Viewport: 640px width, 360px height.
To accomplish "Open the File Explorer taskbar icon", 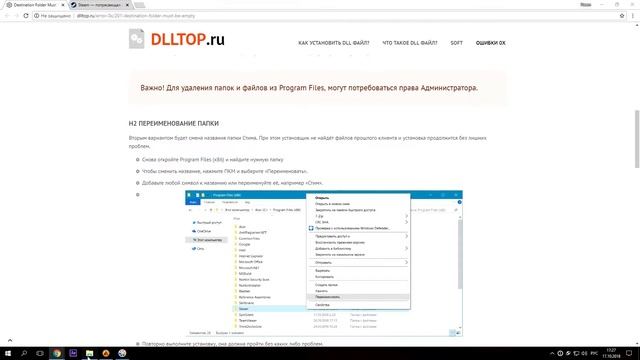I will (x=89, y=353).
